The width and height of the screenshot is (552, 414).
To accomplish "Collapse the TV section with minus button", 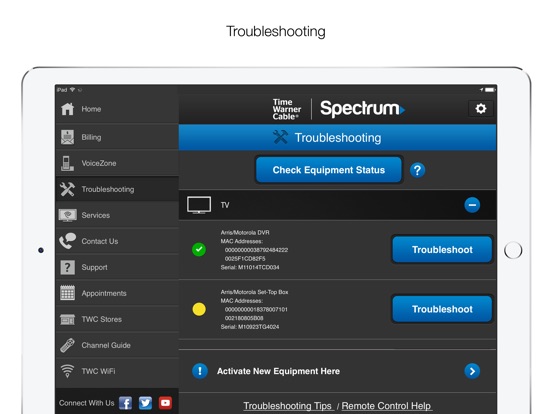I will pyautogui.click(x=472, y=205).
